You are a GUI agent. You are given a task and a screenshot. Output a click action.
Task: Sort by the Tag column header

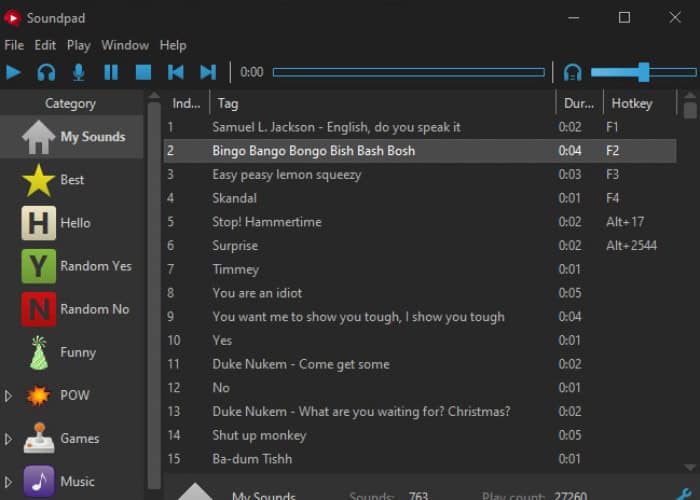[x=383, y=104]
